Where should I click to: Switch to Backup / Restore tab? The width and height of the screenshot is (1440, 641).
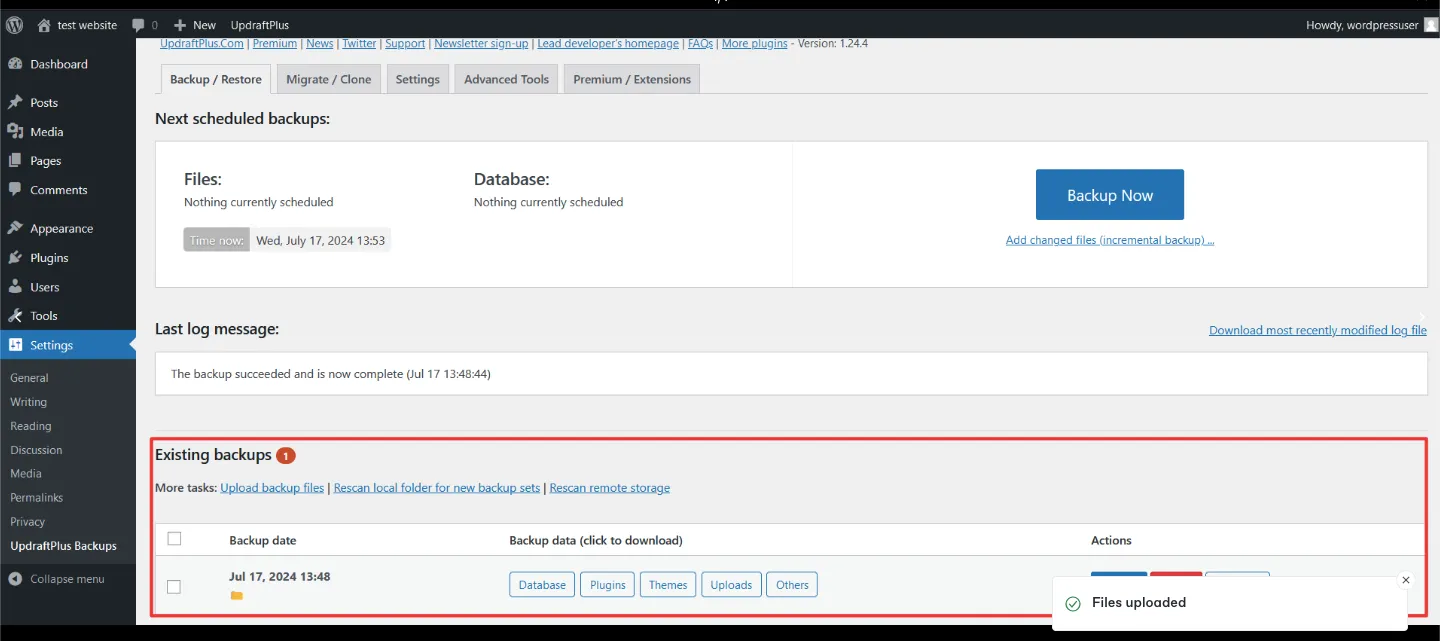click(216, 79)
